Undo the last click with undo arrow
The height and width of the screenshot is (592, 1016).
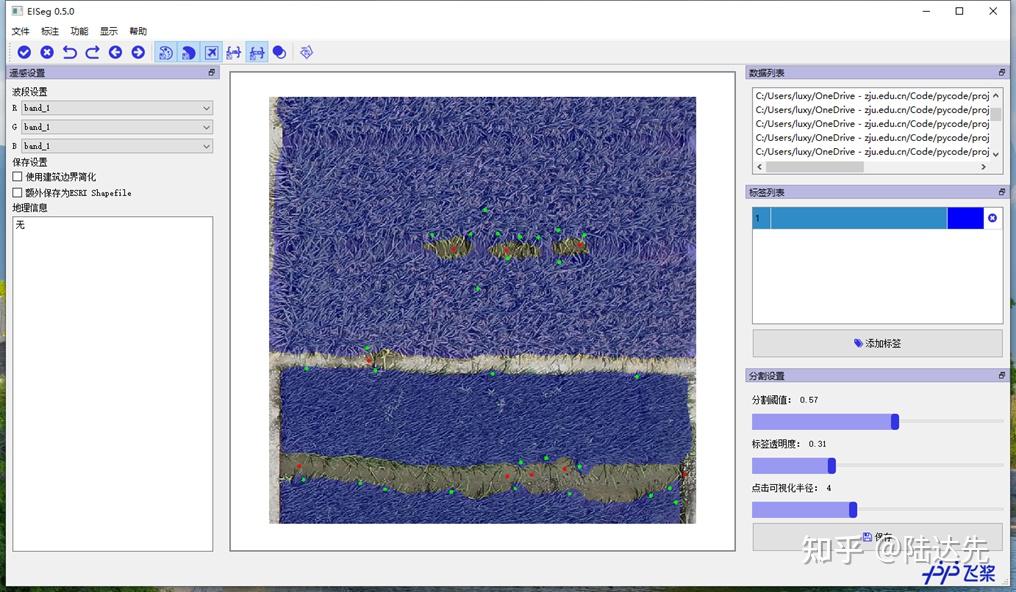70,52
